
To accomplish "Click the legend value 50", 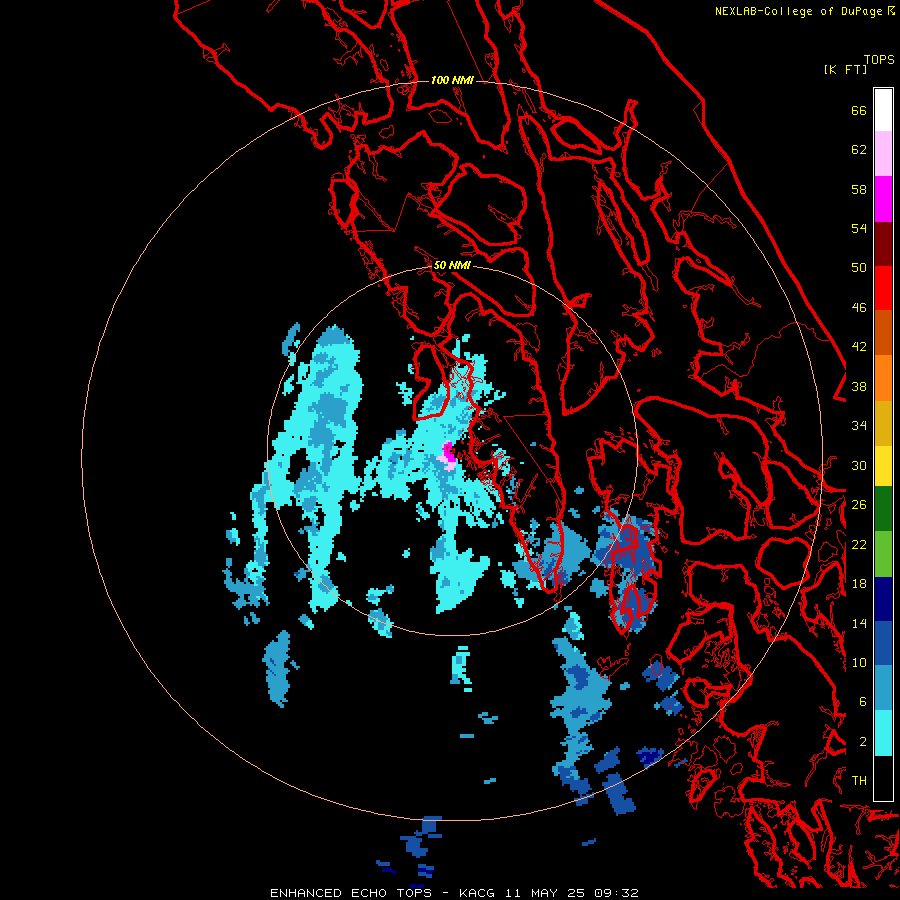I will coord(859,267).
